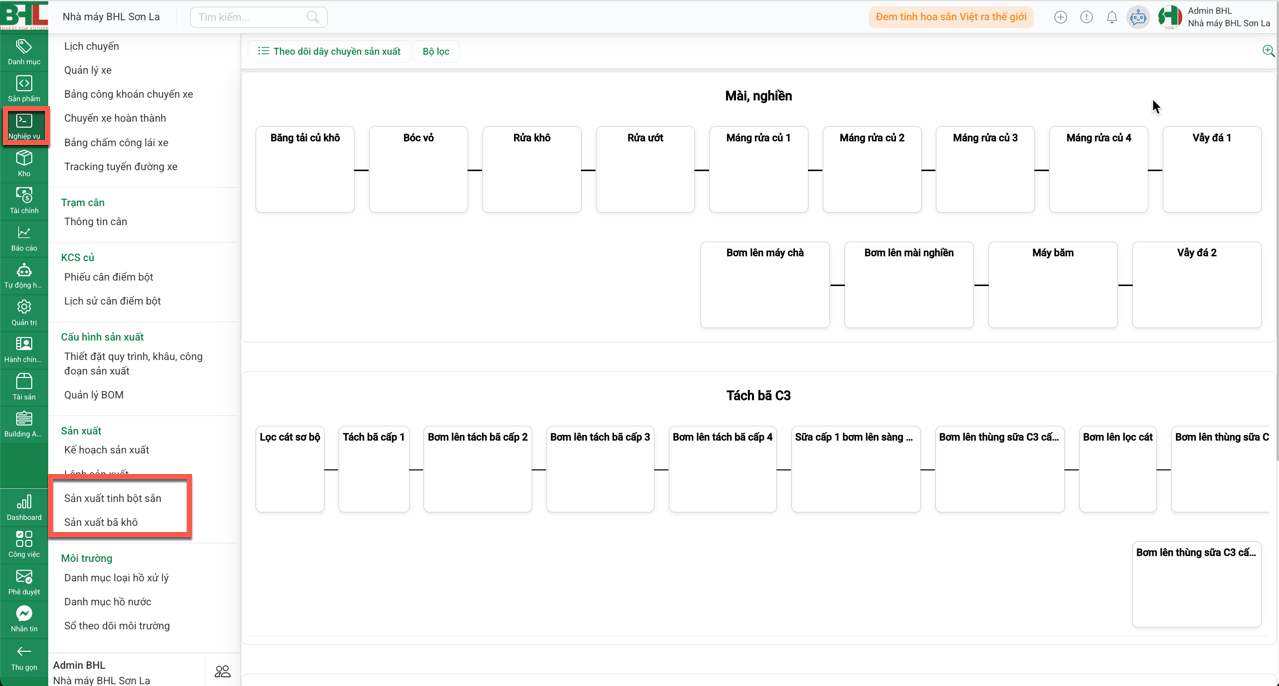Select the Máng rửa củ 4 card

1098,169
